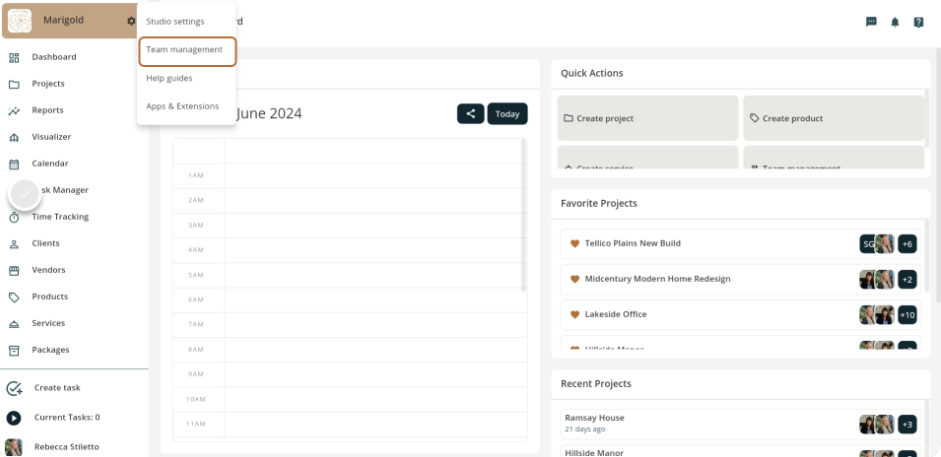The image size is (941, 457).
Task: Choose Team management in the dropdown menu
Action: coord(187,52)
